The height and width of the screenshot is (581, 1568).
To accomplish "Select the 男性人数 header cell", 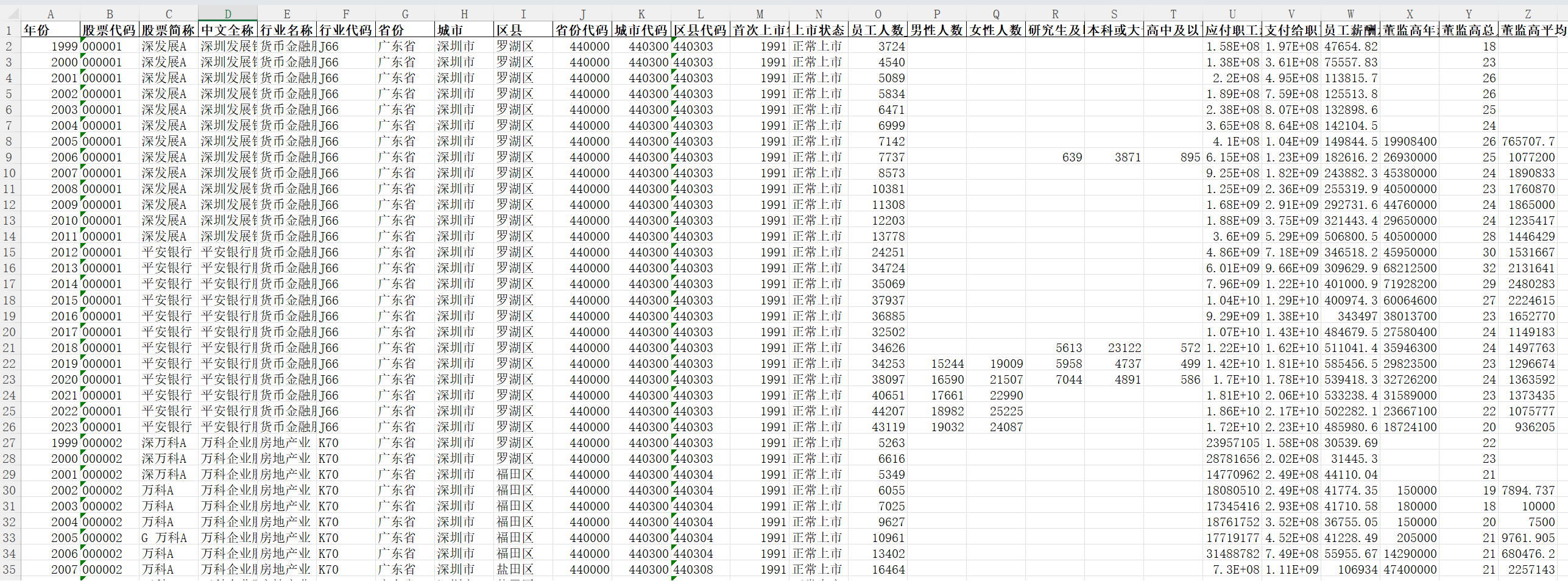I will [x=937, y=30].
